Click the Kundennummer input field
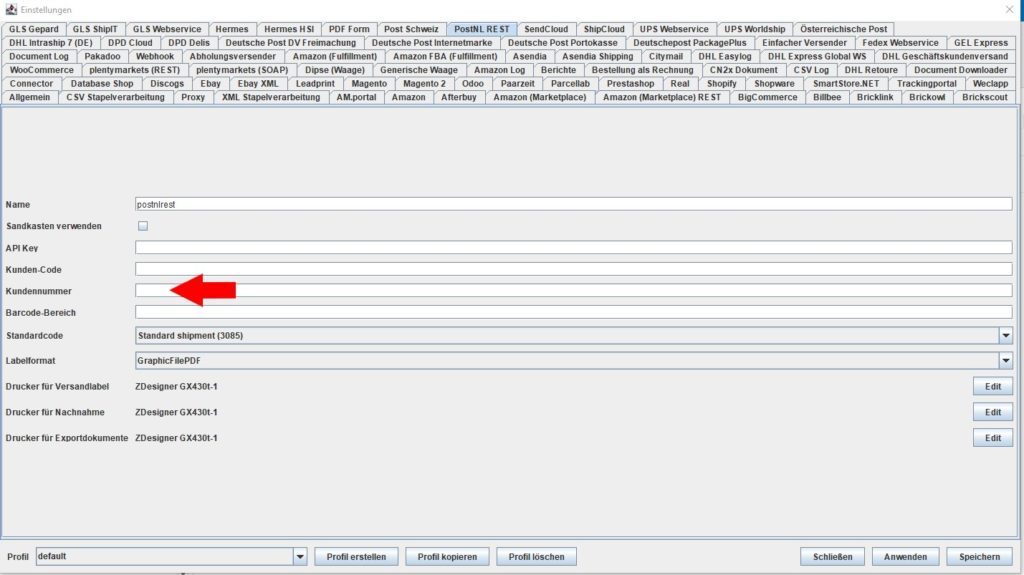 click(573, 291)
